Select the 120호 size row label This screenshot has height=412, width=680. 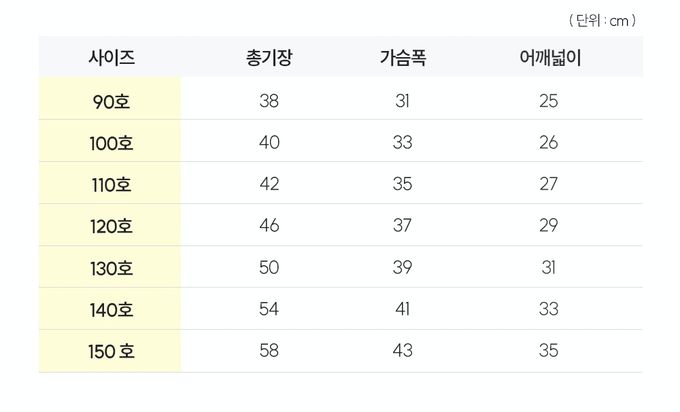click(x=111, y=227)
